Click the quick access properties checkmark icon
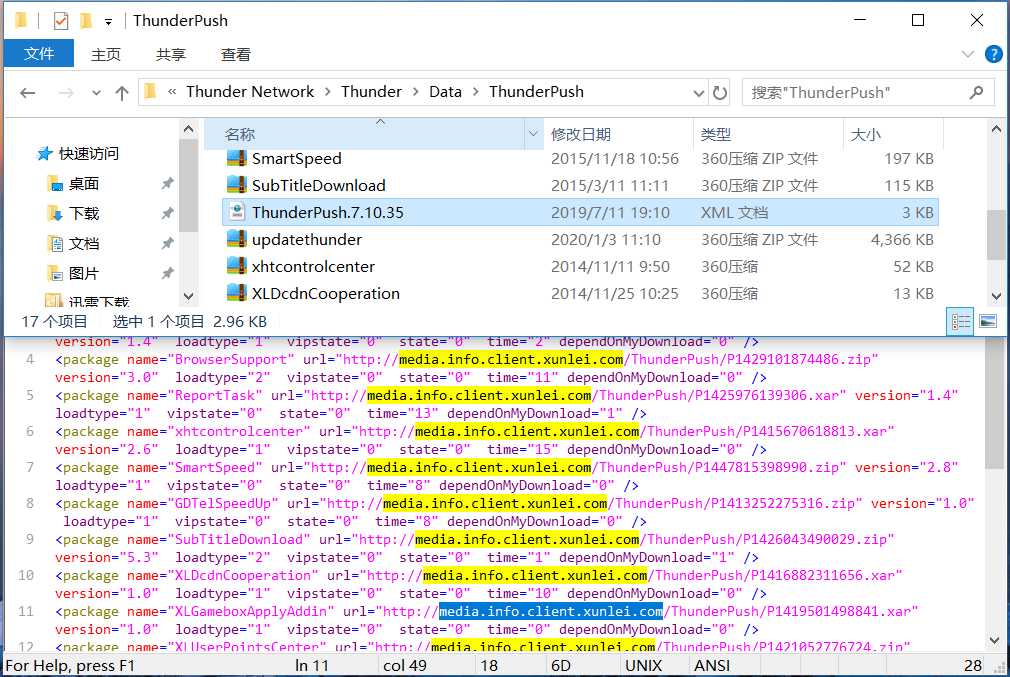1010x677 pixels. 61,21
